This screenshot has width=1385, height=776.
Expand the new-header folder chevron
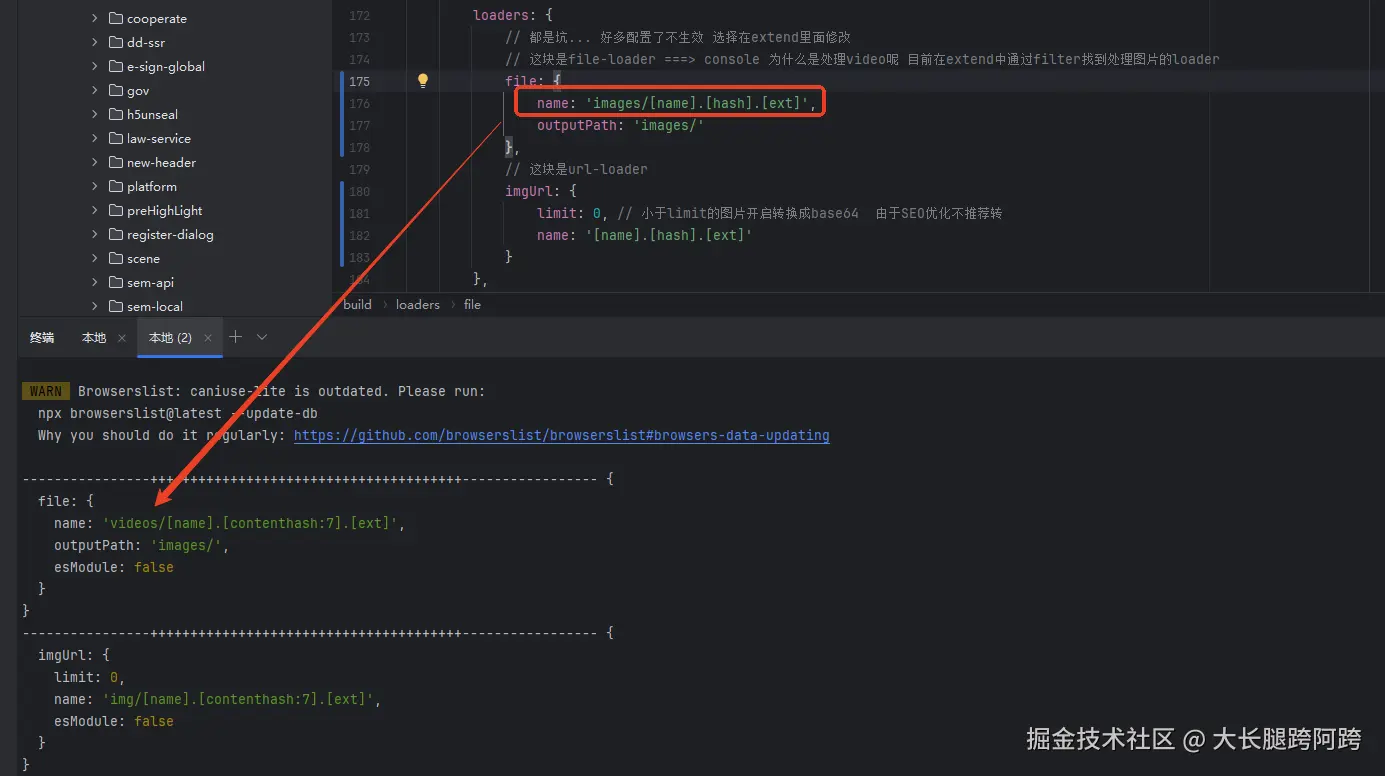click(x=95, y=162)
